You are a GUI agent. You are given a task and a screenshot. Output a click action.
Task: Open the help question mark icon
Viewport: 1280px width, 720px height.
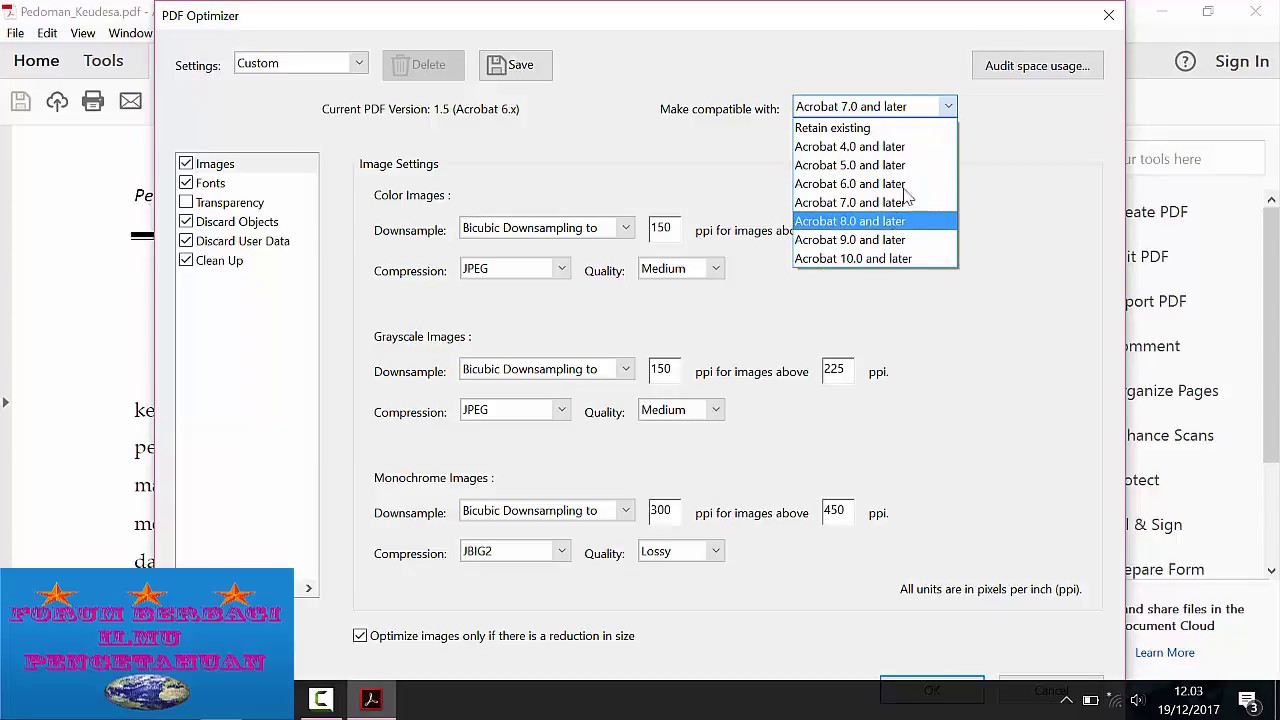pyautogui.click(x=1185, y=61)
